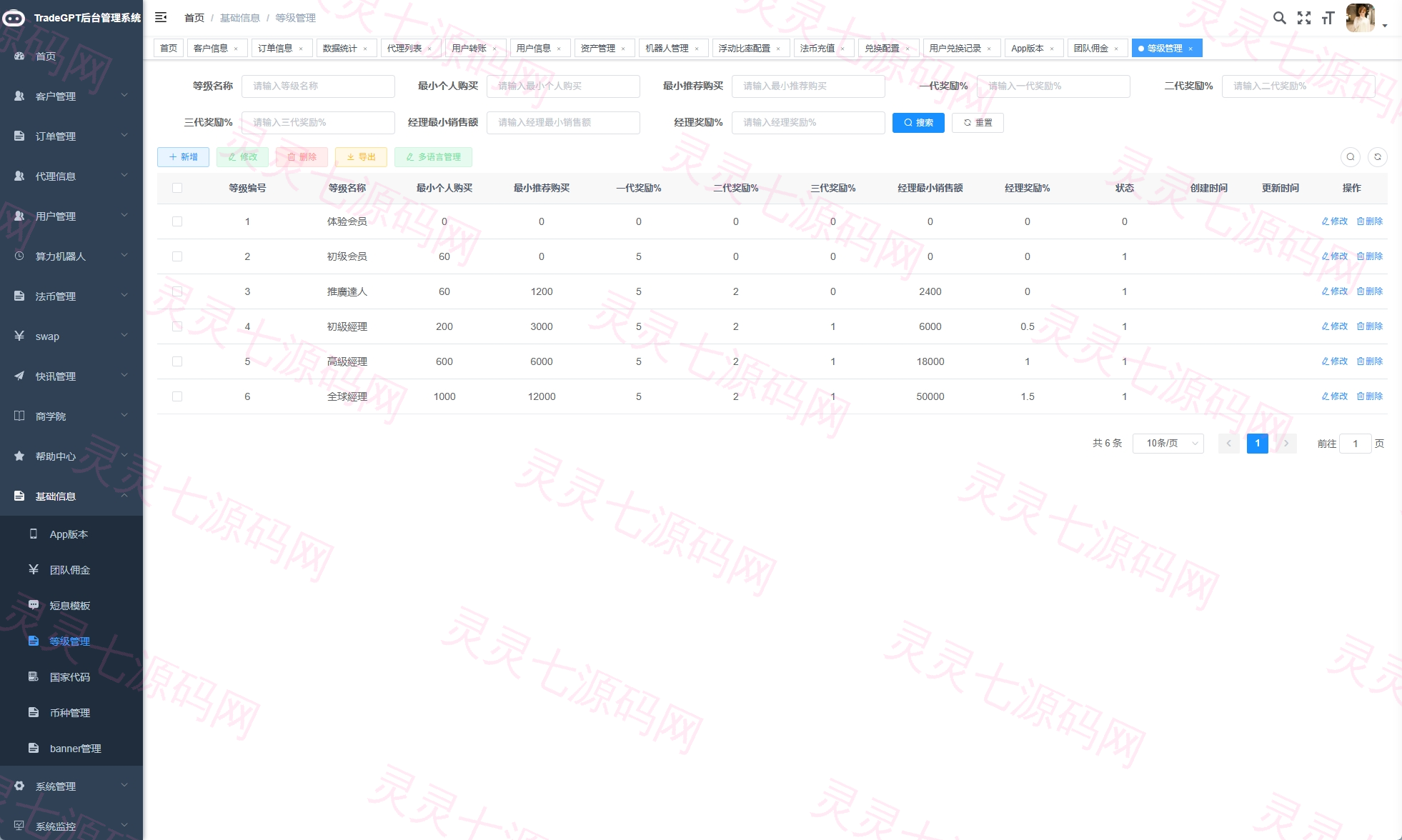Edit the 全球經理 row

(1334, 396)
